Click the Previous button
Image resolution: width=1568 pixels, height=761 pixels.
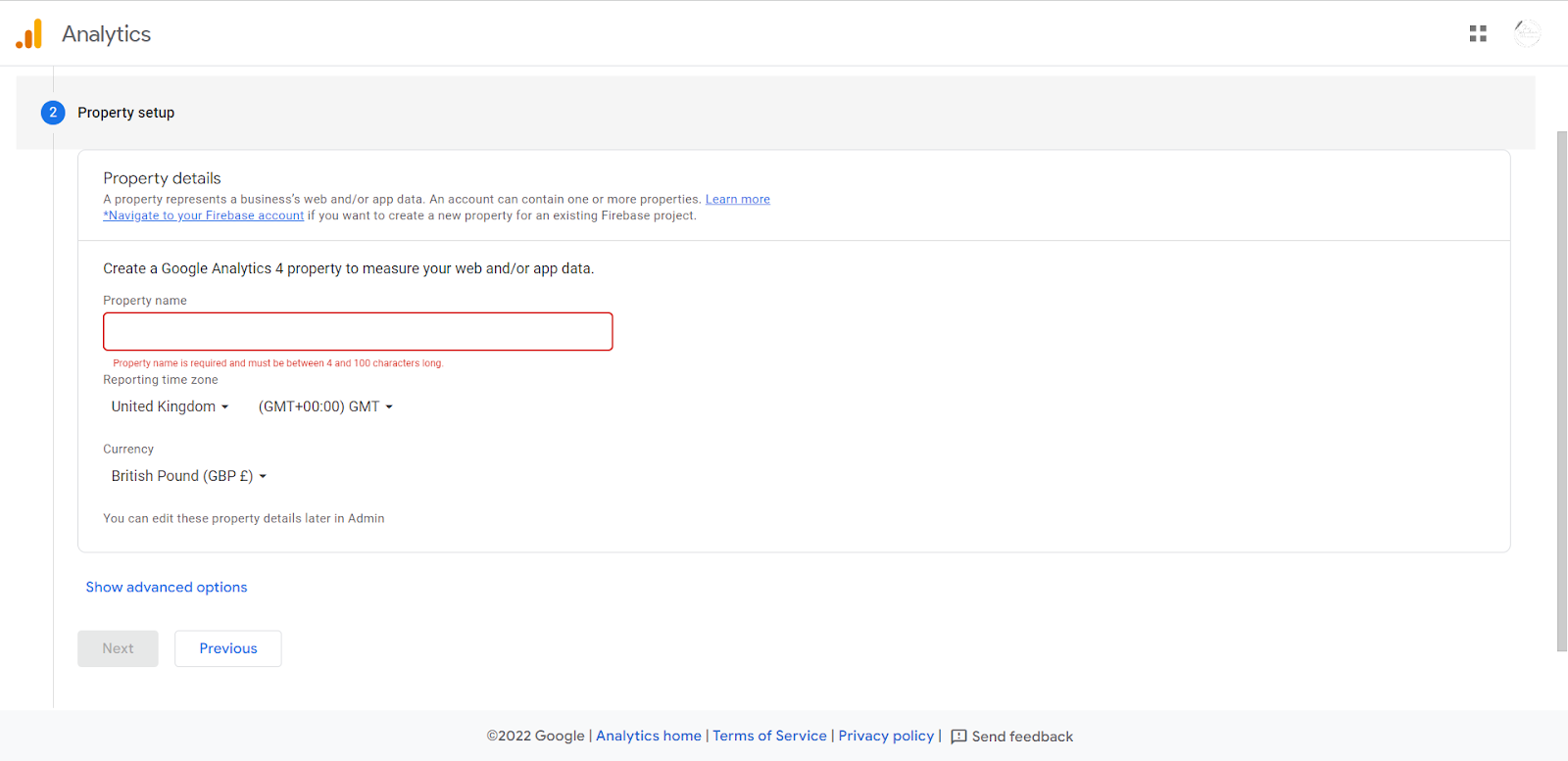click(228, 648)
